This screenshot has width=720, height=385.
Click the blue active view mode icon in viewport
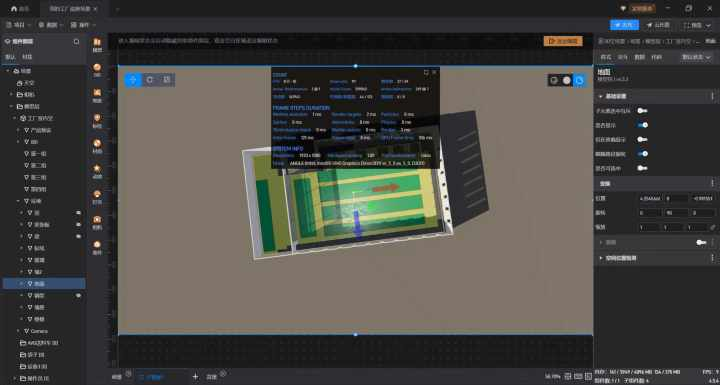579,80
